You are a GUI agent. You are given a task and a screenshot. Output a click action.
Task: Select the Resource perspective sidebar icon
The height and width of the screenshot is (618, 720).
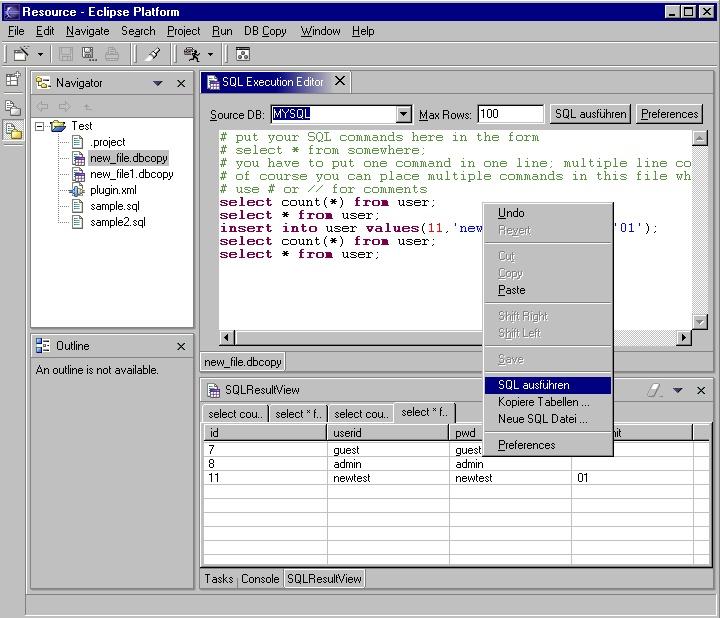point(13,131)
